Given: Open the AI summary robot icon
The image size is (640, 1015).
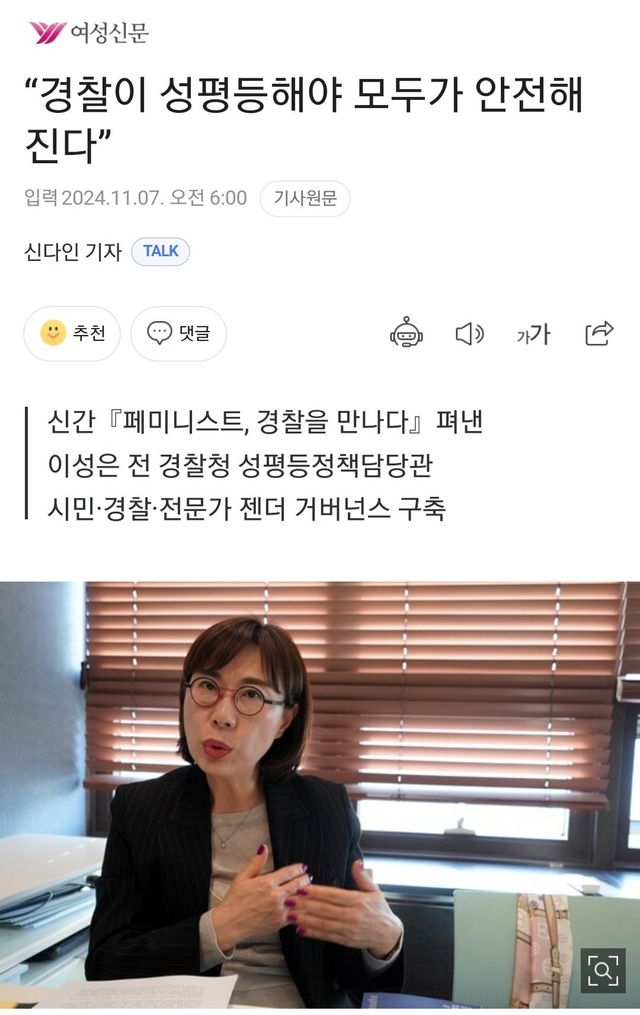Looking at the screenshot, I should pos(406,333).
